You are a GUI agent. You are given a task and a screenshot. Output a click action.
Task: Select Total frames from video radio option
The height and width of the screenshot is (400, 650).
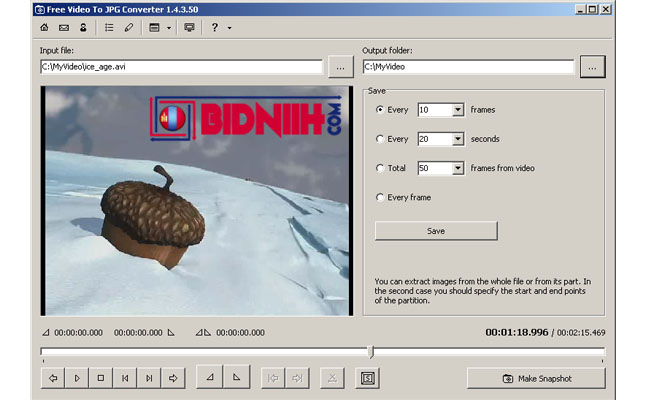point(380,168)
